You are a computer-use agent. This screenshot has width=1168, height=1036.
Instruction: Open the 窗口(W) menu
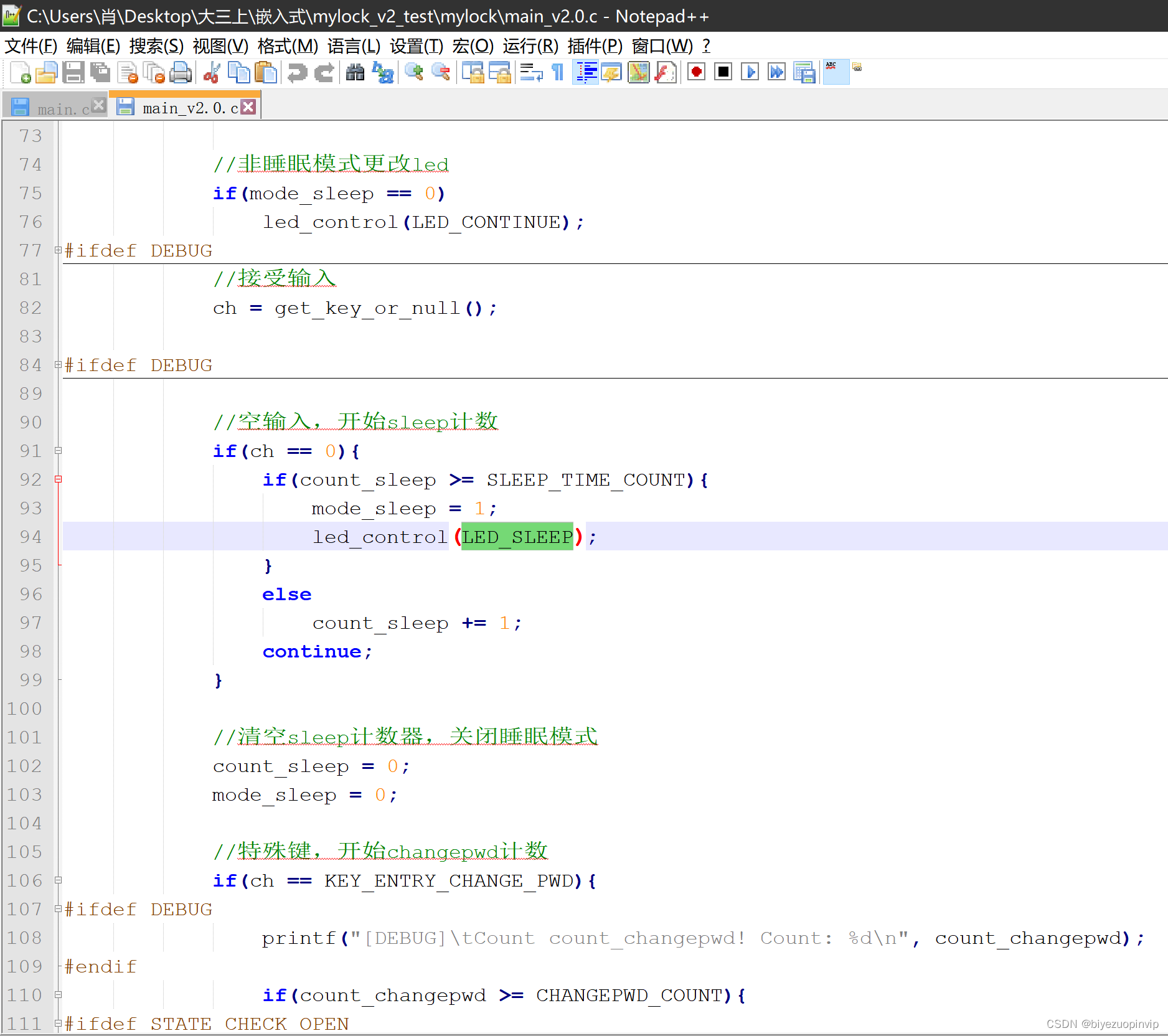point(662,46)
